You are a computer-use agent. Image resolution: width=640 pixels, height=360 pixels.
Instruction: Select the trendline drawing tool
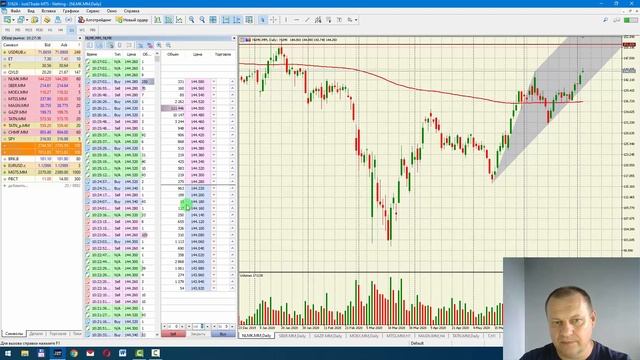click(307, 20)
